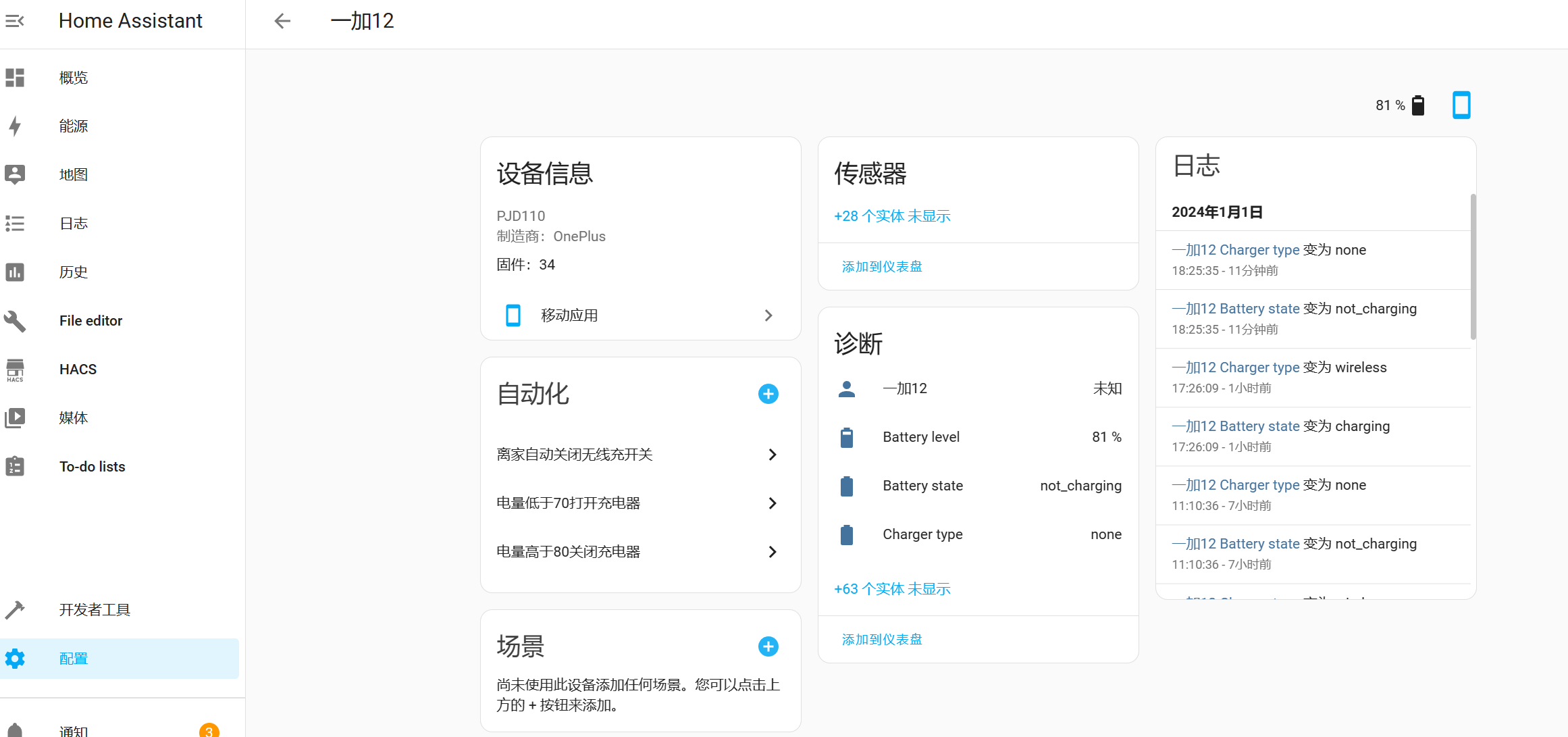Select 开发者工具 in the sidebar menu
Screen dimensions: 1568x737
[95, 610]
